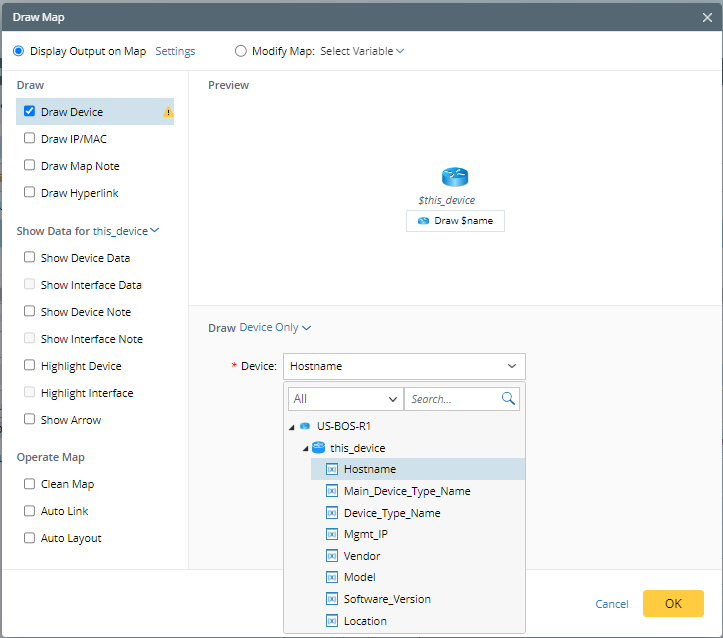
Task: Expand the Device Only draw mode dropdown
Action: pyautogui.click(x=275, y=327)
